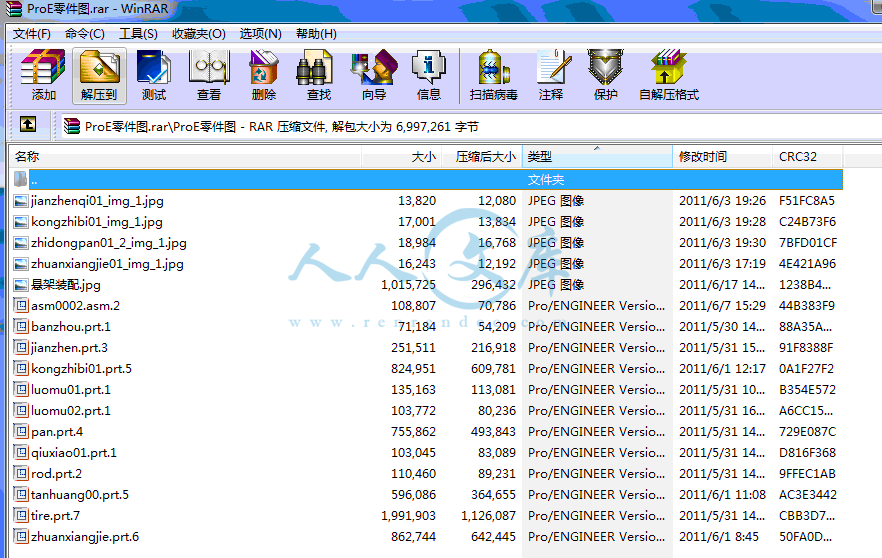Viewport: 882px width, 558px height.
Task: Click file icon of rod.prt.2
Action: (21, 474)
